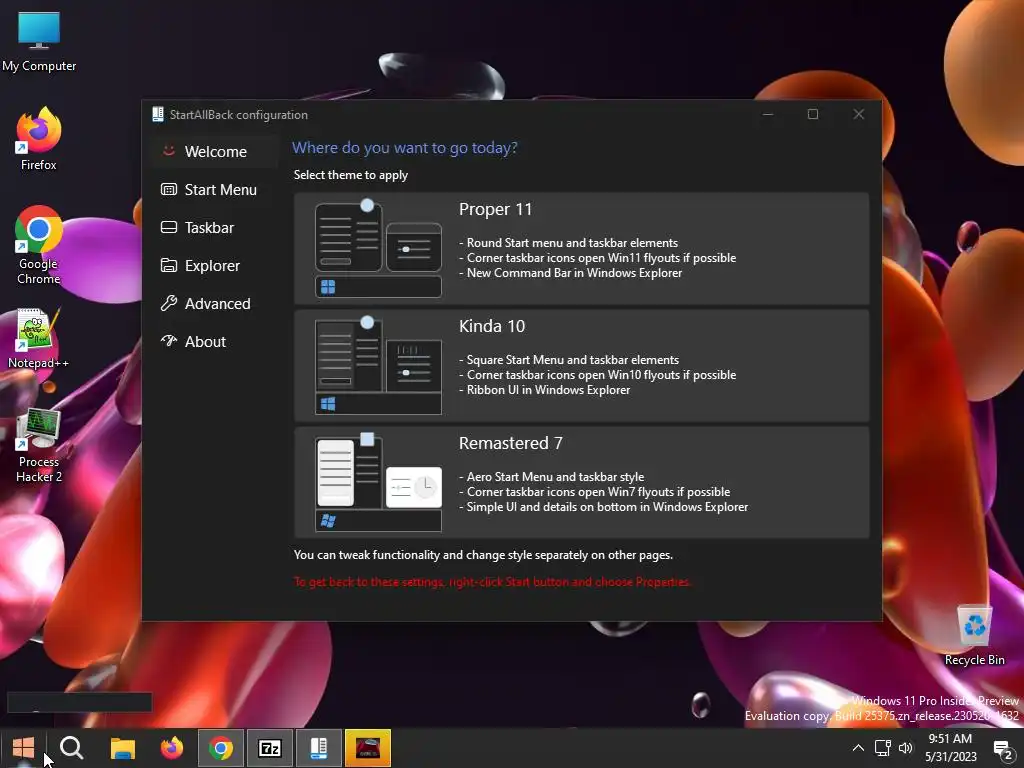Switch to StartAllBack taskbar button
Screen dimensions: 1024x768
[319, 748]
